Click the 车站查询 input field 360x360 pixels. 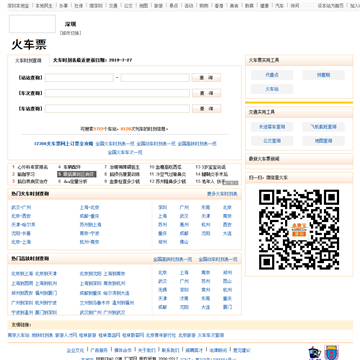coord(117,109)
